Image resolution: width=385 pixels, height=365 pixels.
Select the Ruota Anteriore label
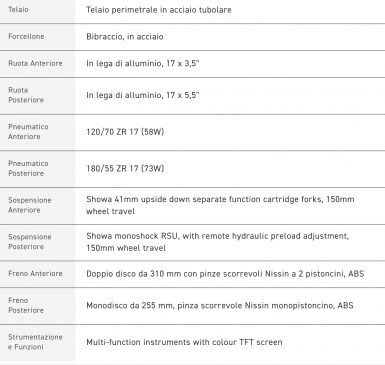[x=35, y=63]
